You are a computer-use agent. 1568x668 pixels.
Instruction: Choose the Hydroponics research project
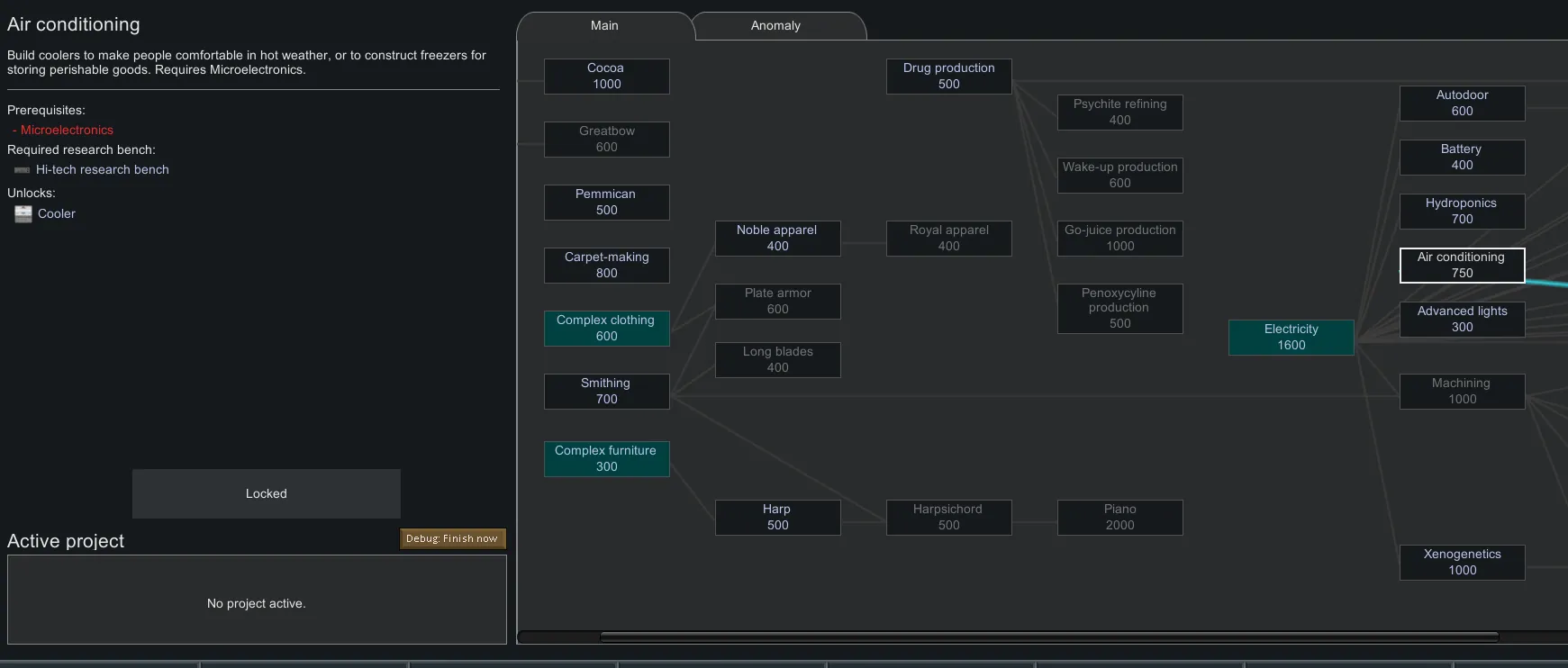click(x=1462, y=212)
